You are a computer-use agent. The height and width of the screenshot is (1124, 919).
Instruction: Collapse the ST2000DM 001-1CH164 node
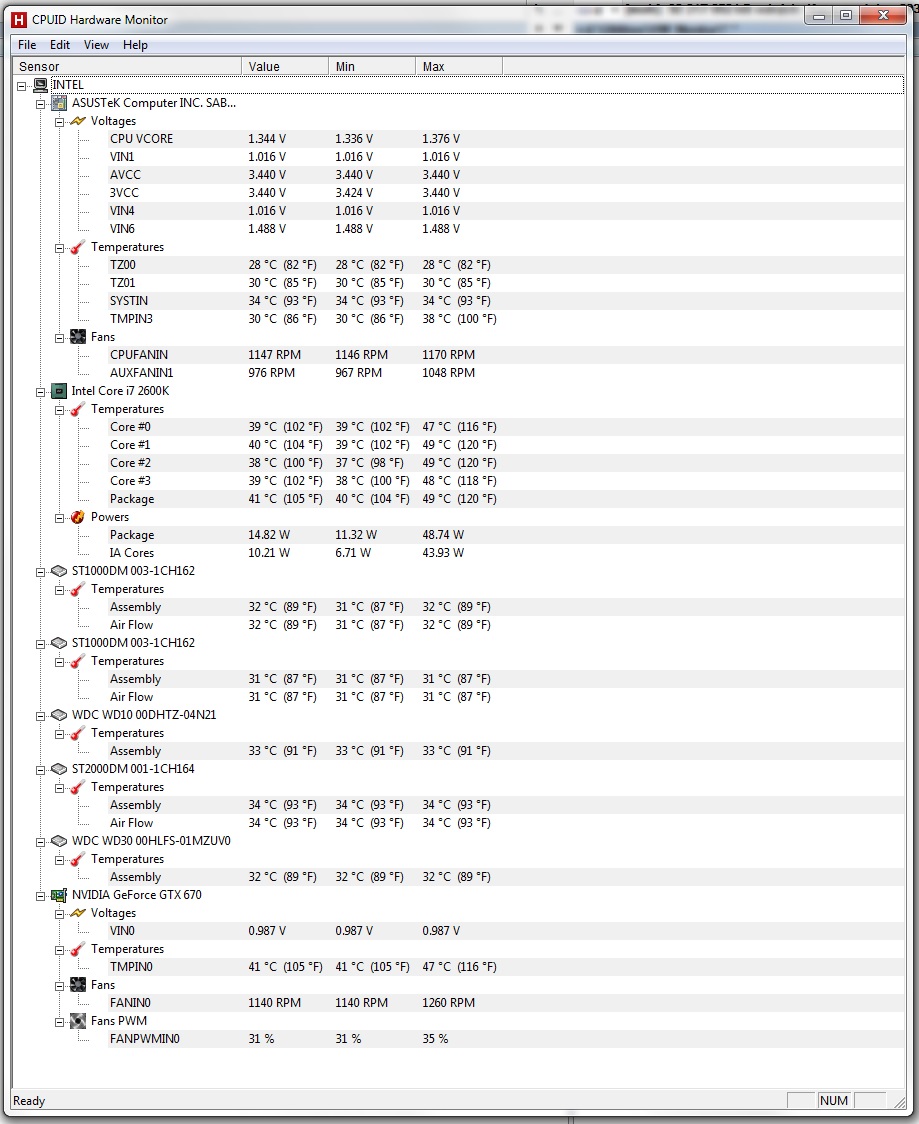click(x=41, y=769)
